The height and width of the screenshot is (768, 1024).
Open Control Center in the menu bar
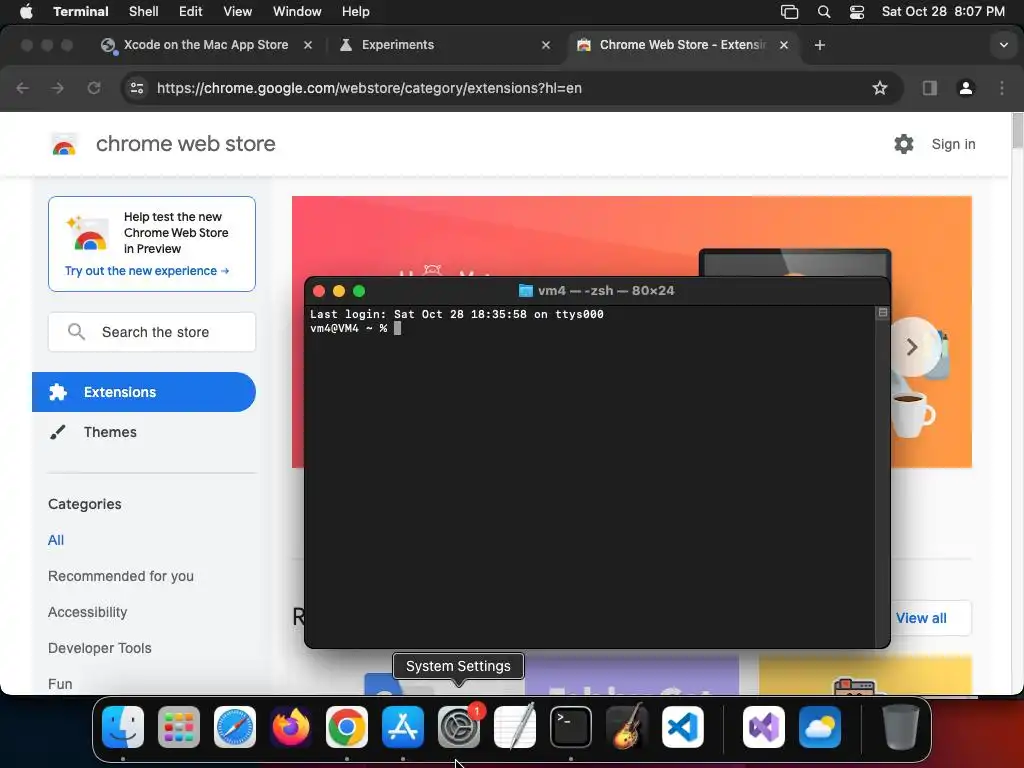click(x=857, y=12)
